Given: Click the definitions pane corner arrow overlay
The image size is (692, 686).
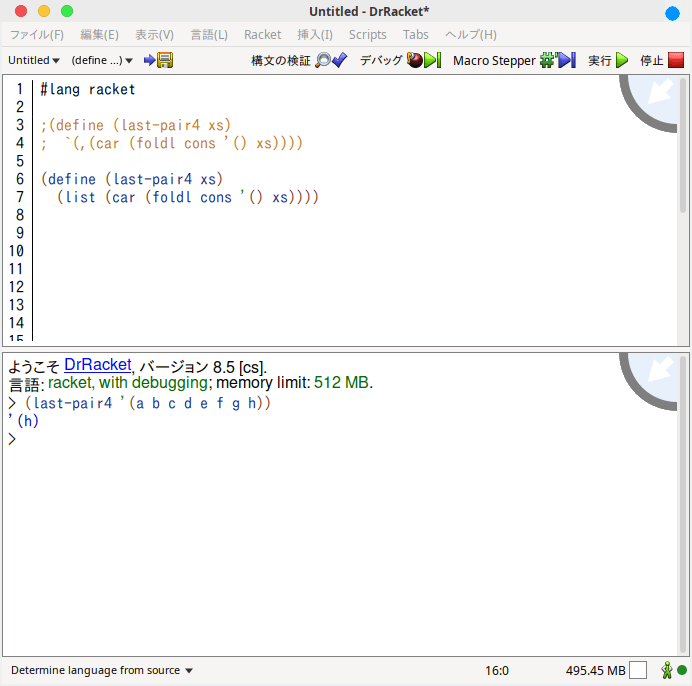Looking at the screenshot, I should pos(649,103).
